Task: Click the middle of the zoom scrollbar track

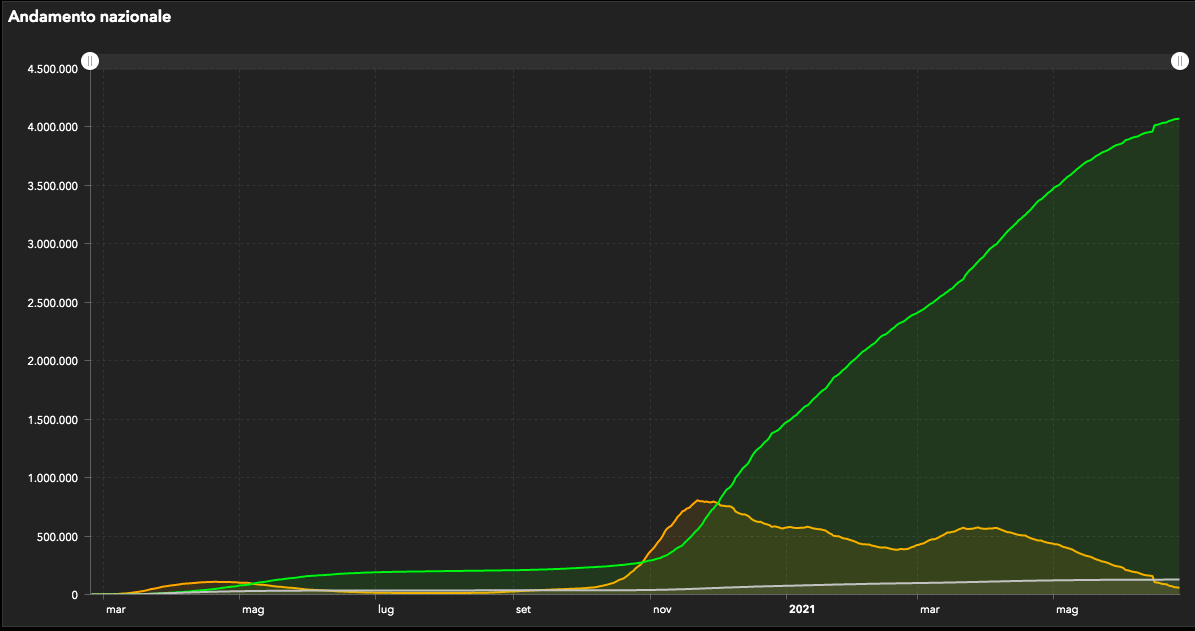Action: pos(635,62)
